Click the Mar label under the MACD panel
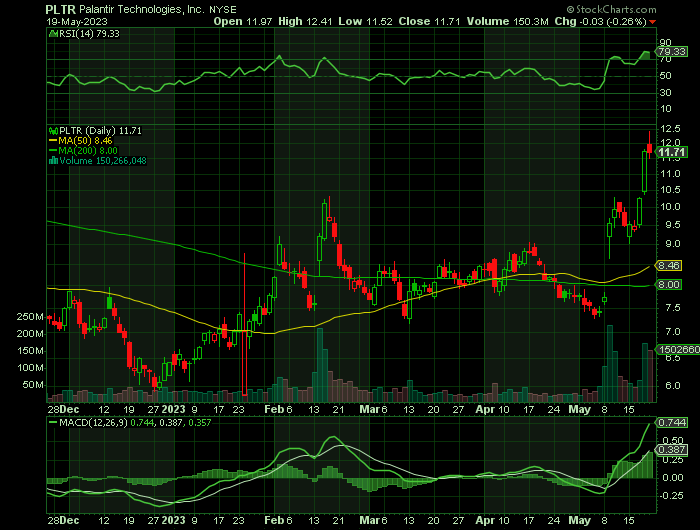700x530 pixels. pos(369,521)
